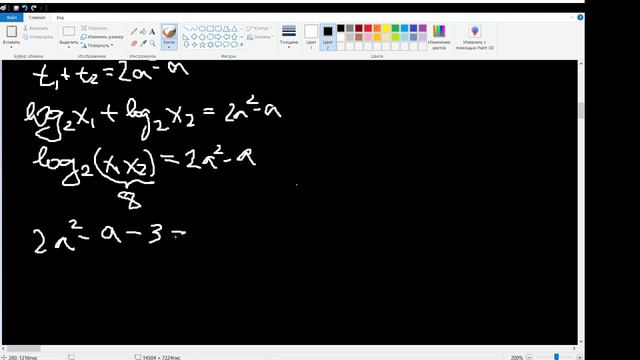Click zoom out minus button
This screenshot has height=360, width=640.
pos(529,357)
